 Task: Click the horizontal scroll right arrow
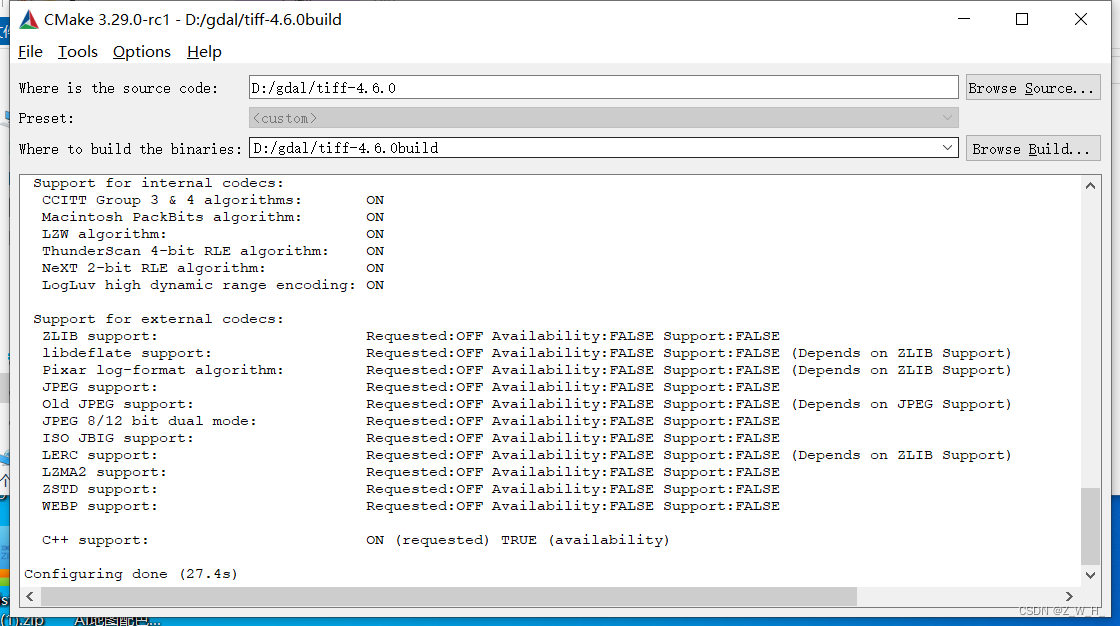pos(1069,596)
